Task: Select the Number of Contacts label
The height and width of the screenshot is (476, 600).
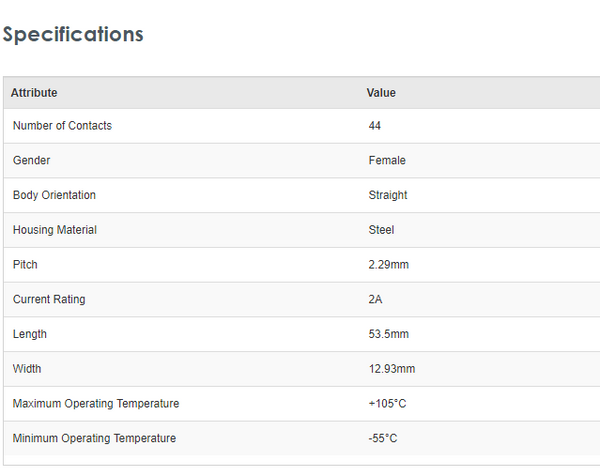Action: (x=62, y=126)
